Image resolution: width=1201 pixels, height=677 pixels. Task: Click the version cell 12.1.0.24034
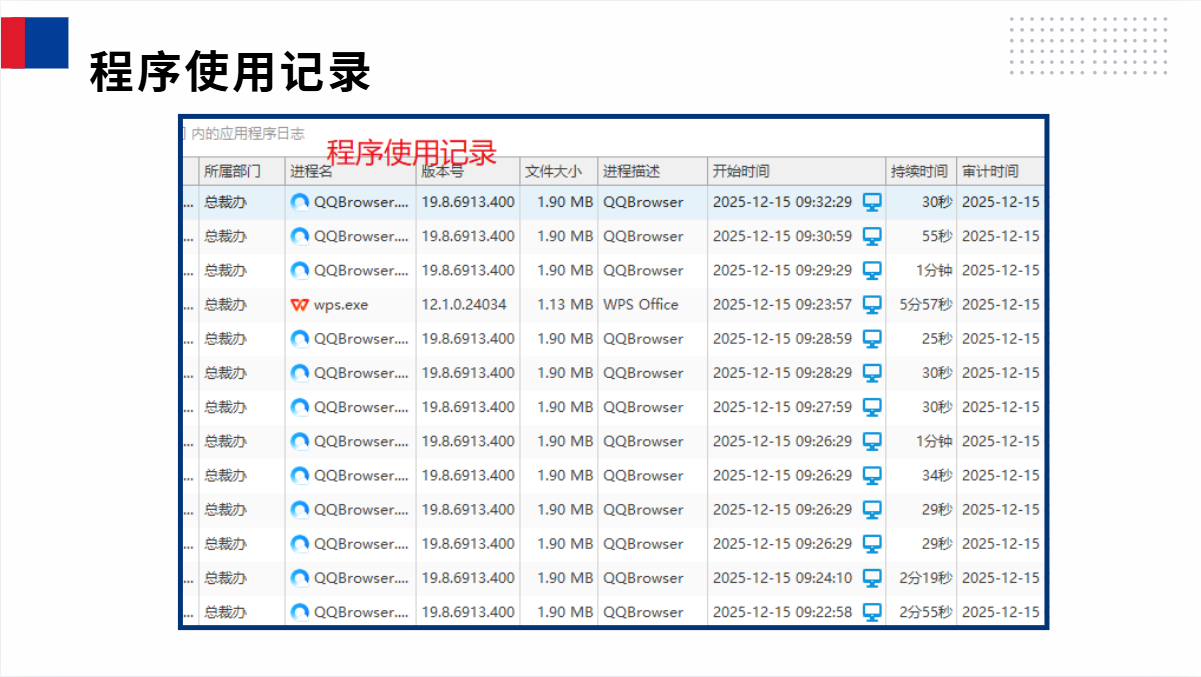tap(463, 305)
